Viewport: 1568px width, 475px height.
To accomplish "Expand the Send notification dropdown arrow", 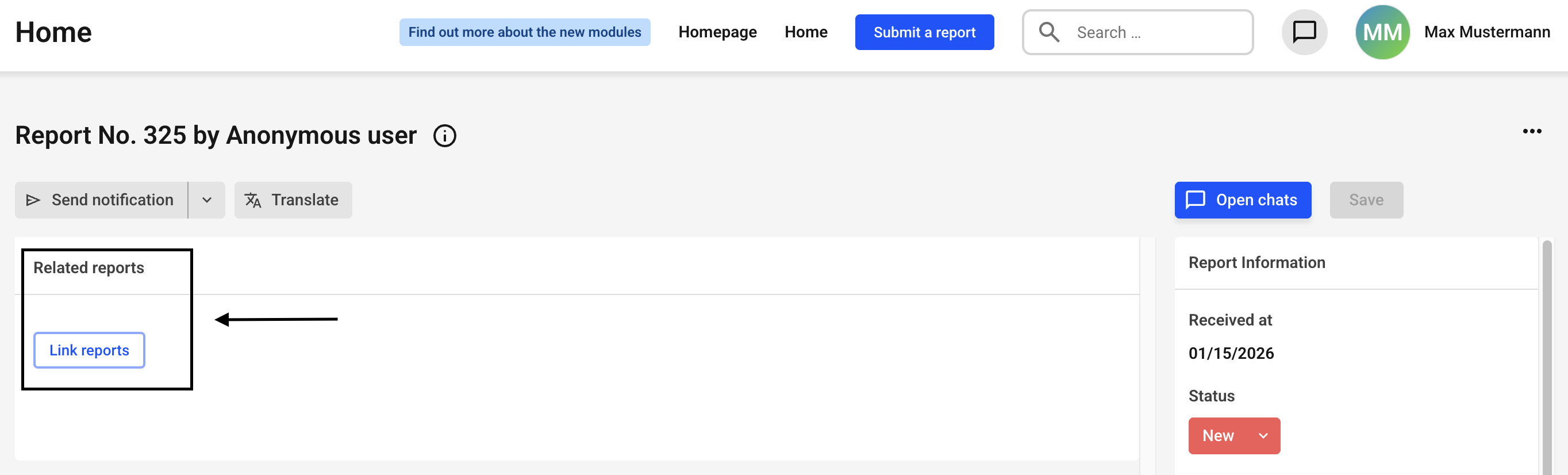I will click(207, 200).
